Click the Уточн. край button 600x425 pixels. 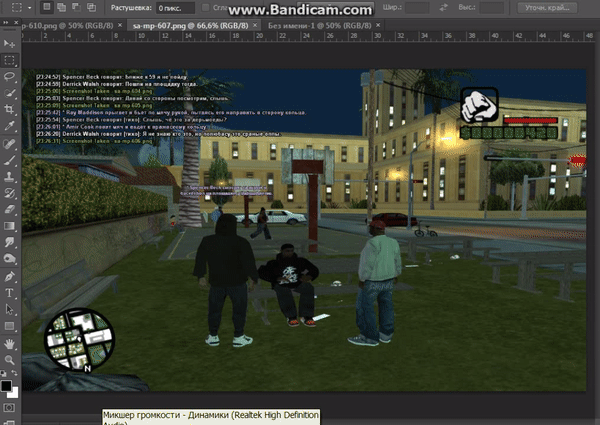pos(547,7)
